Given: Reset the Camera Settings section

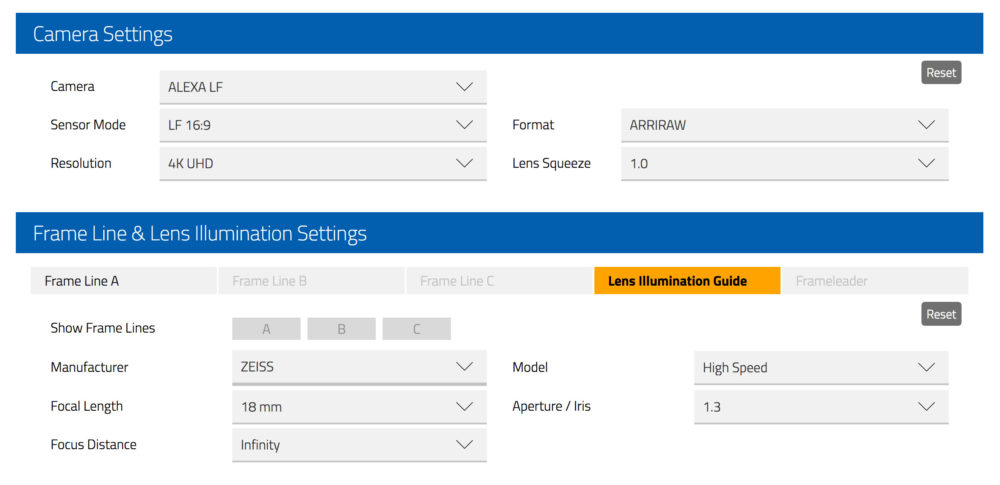Looking at the screenshot, I should (941, 73).
